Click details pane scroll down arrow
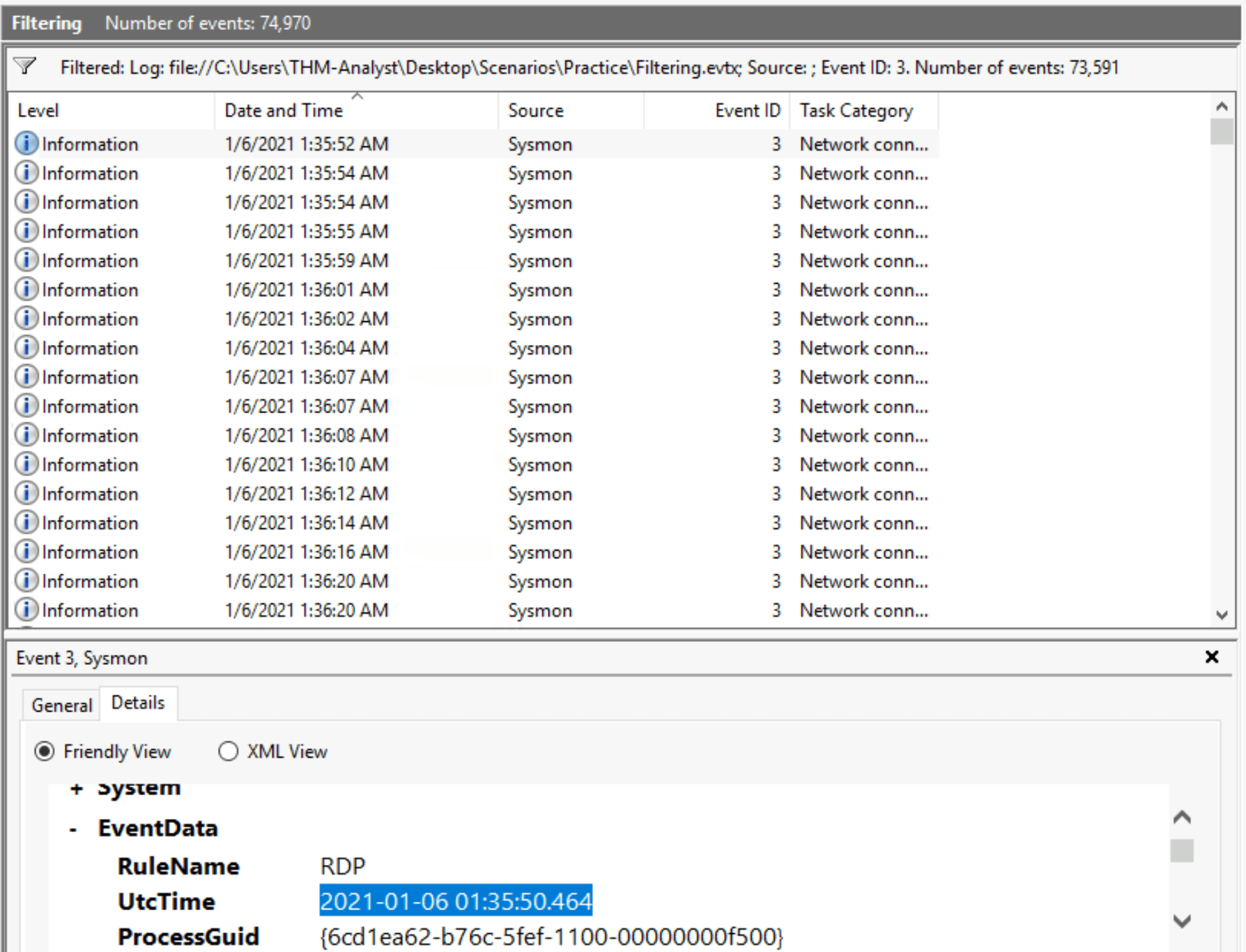The height and width of the screenshot is (952, 1246). [x=1182, y=921]
